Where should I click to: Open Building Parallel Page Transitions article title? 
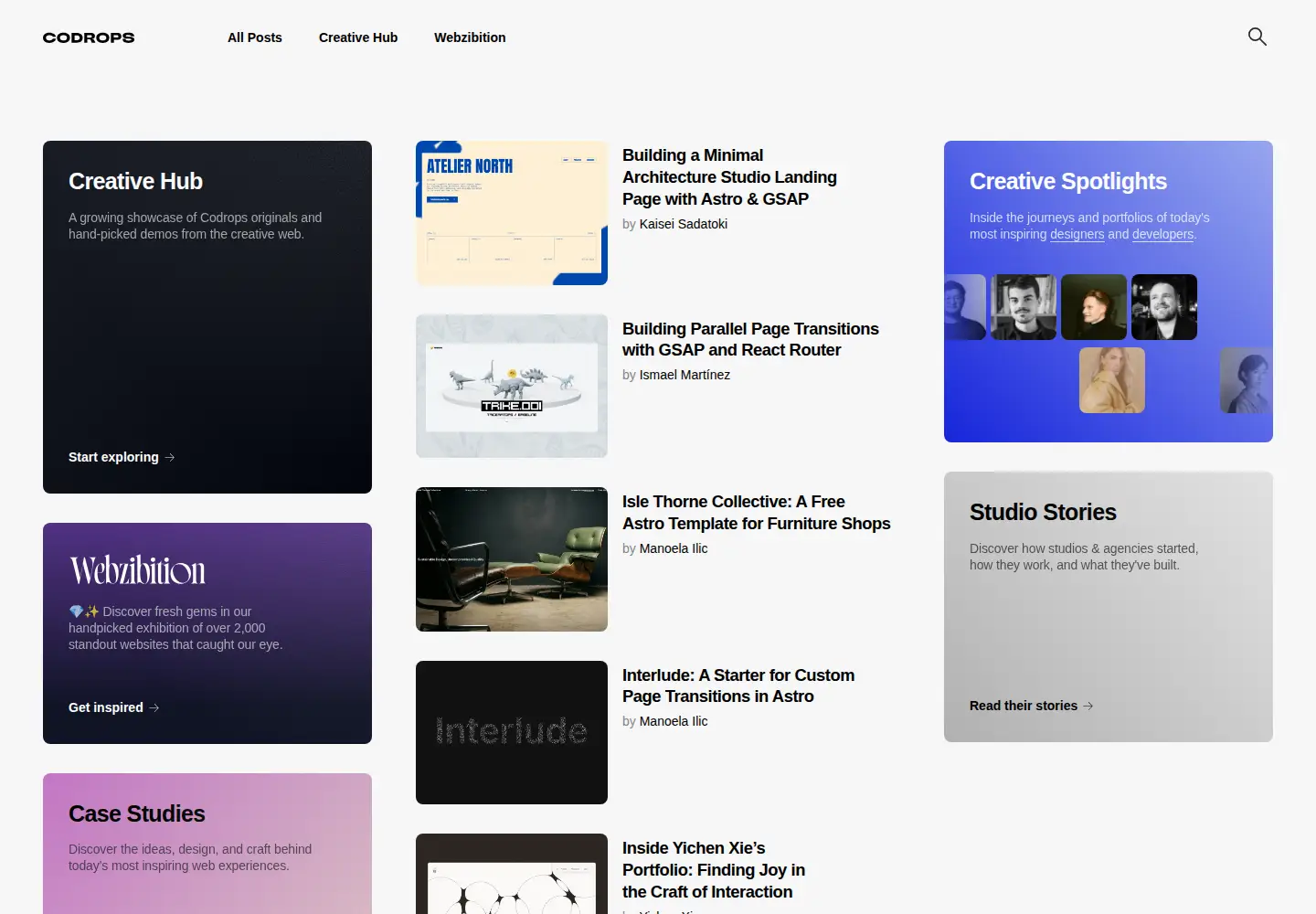pos(750,339)
